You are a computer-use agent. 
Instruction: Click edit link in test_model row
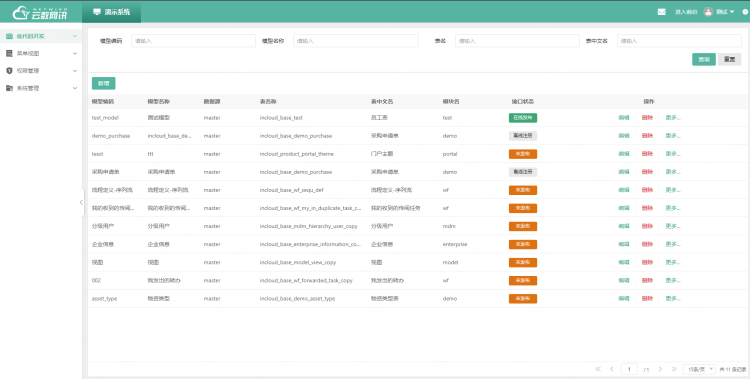pos(624,118)
